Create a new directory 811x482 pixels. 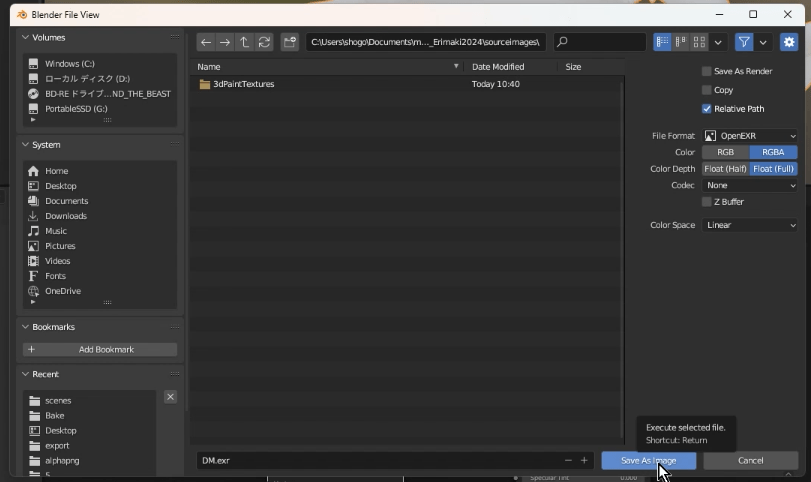coord(290,42)
